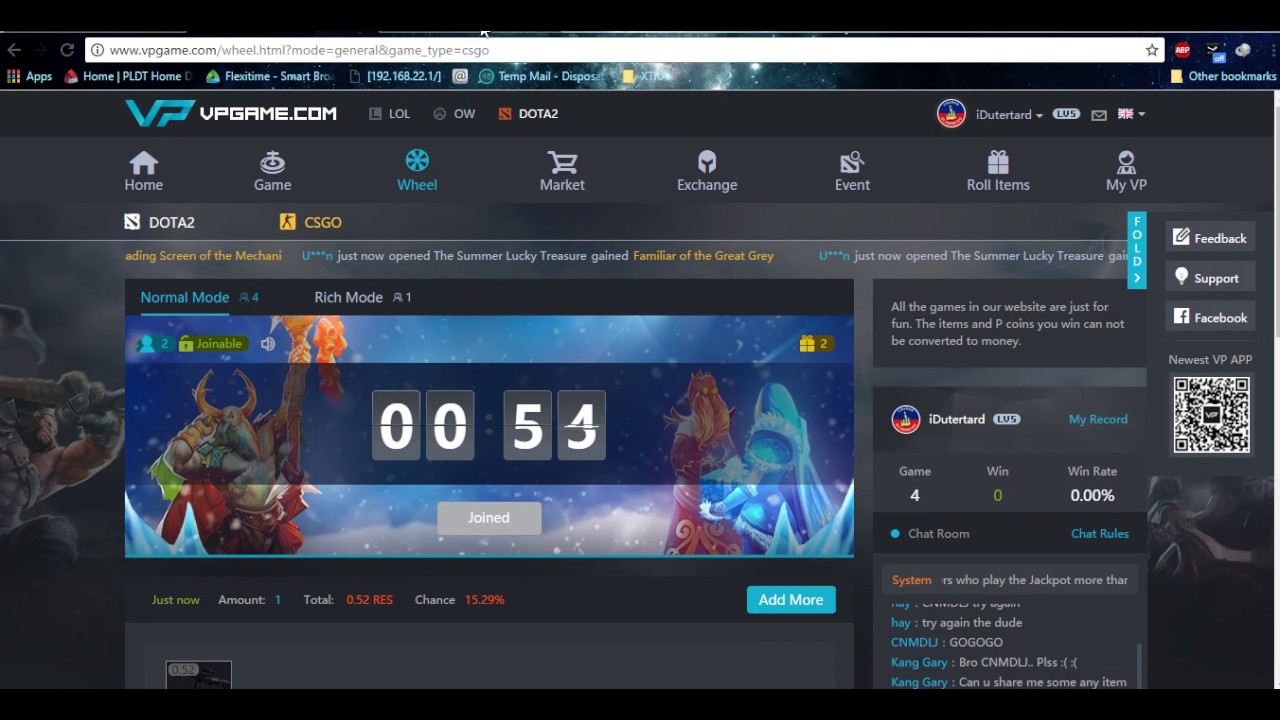Collapse the FOLD side panel

click(1137, 250)
